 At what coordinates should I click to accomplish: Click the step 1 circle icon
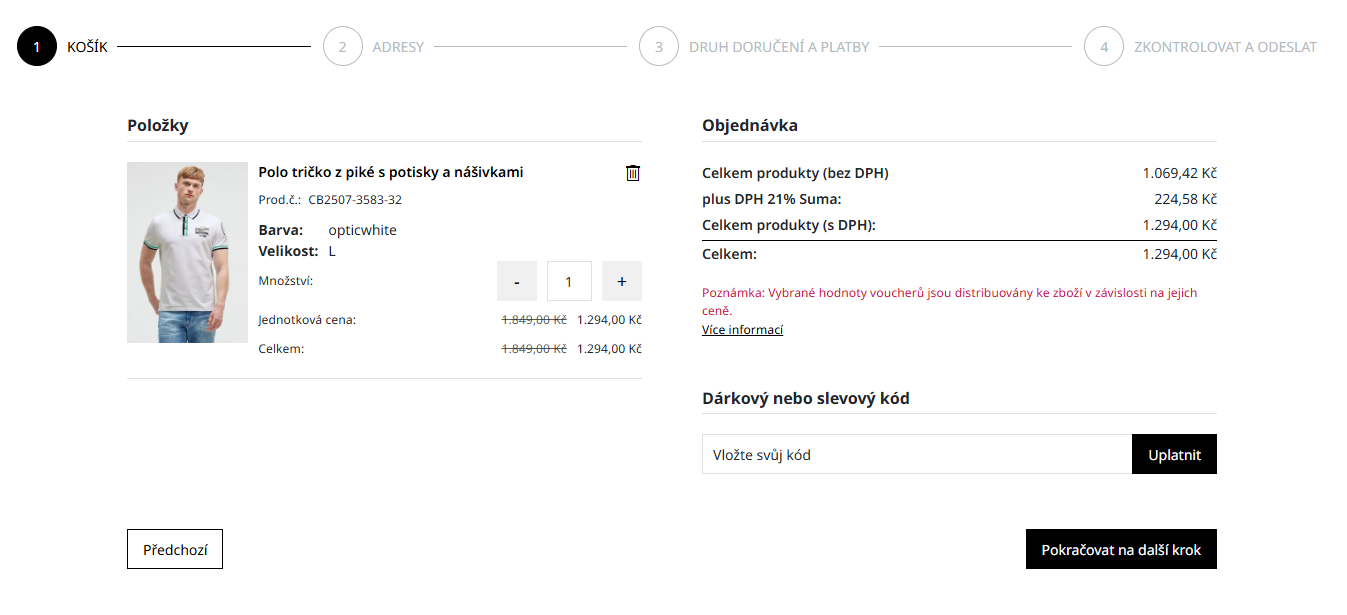(37, 46)
